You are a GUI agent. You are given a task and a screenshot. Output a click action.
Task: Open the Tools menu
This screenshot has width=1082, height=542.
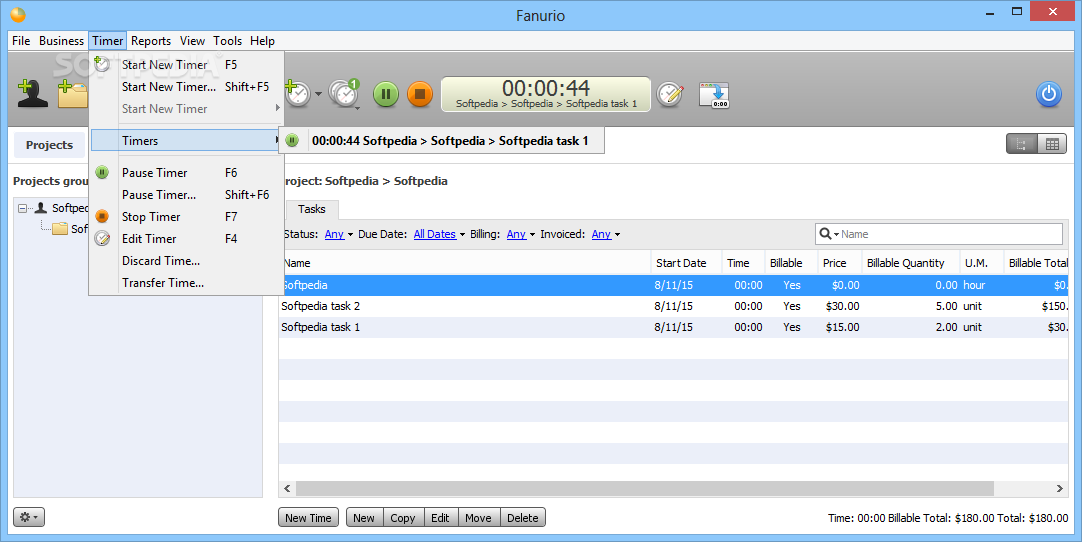click(x=228, y=41)
